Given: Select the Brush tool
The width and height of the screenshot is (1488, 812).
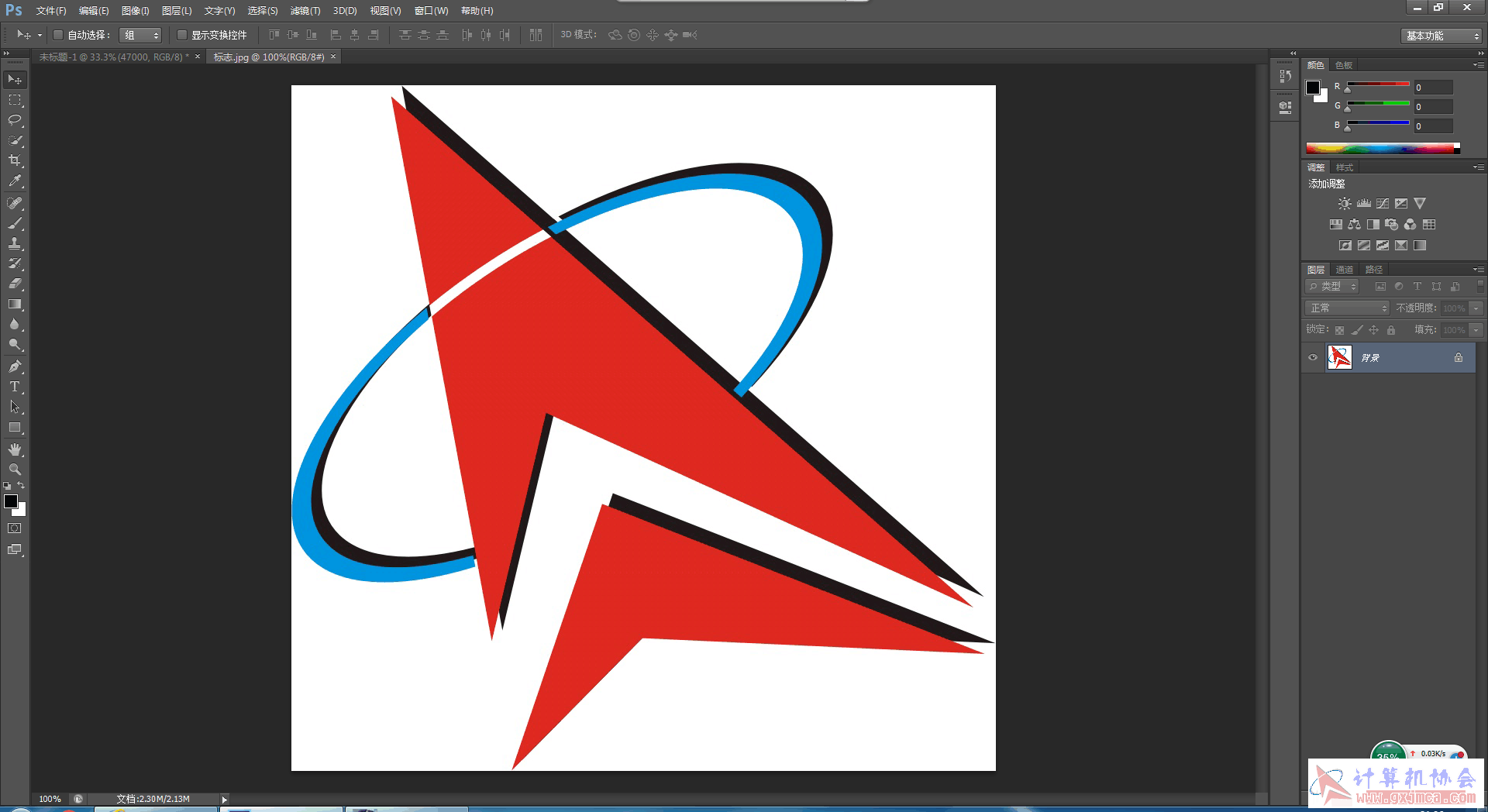Looking at the screenshot, I should (x=15, y=223).
